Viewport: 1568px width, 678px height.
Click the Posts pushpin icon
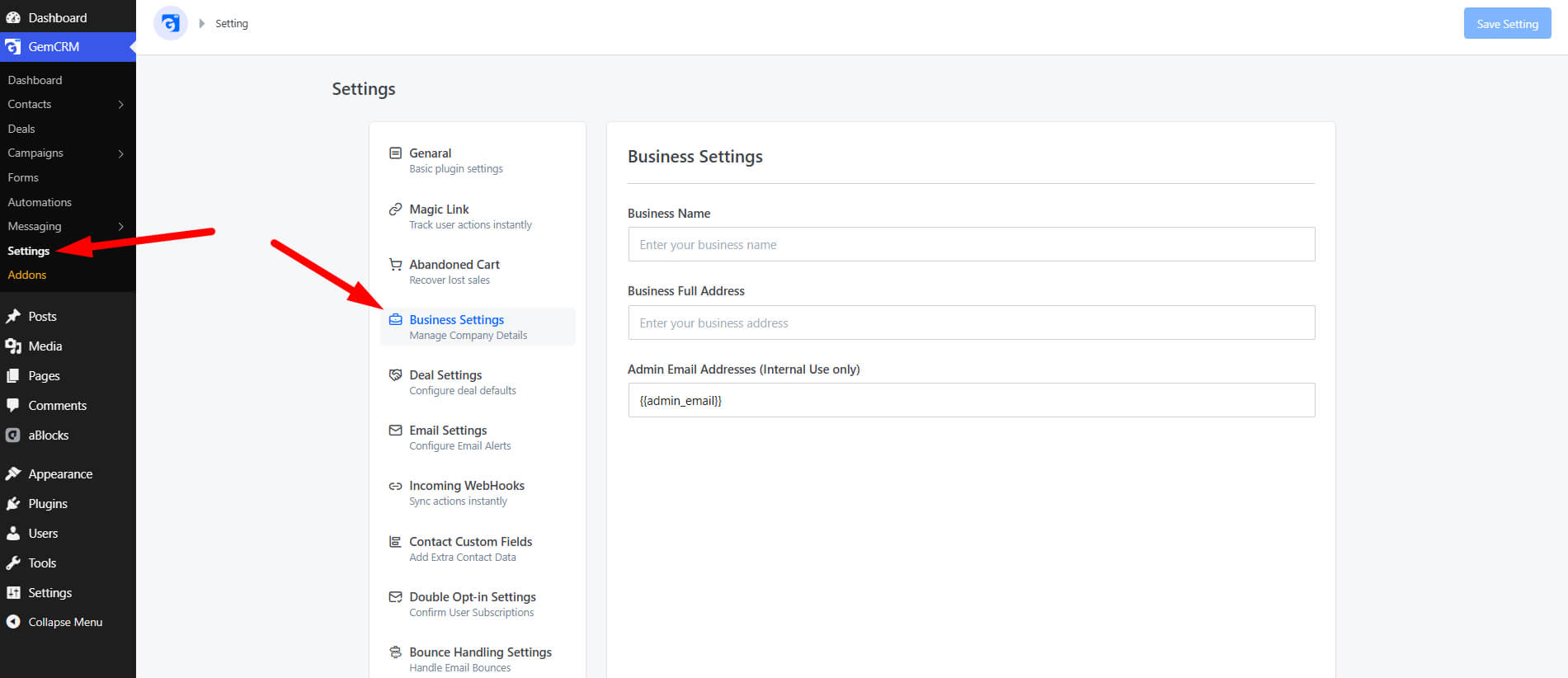13,317
